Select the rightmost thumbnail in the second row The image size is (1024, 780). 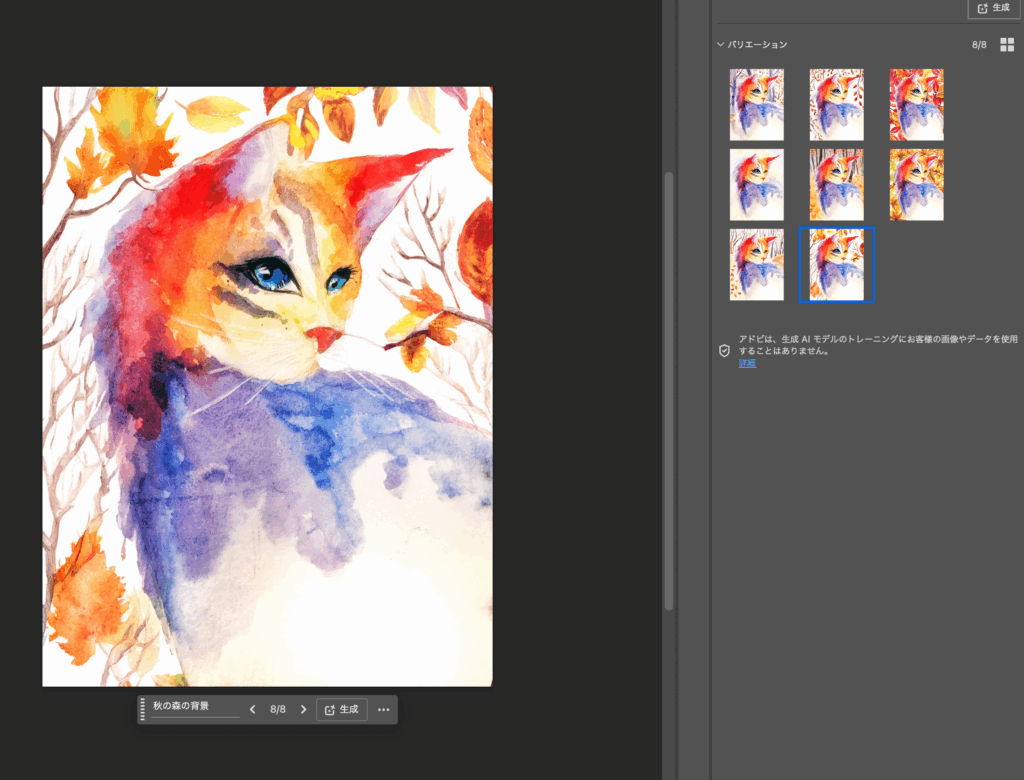916,184
